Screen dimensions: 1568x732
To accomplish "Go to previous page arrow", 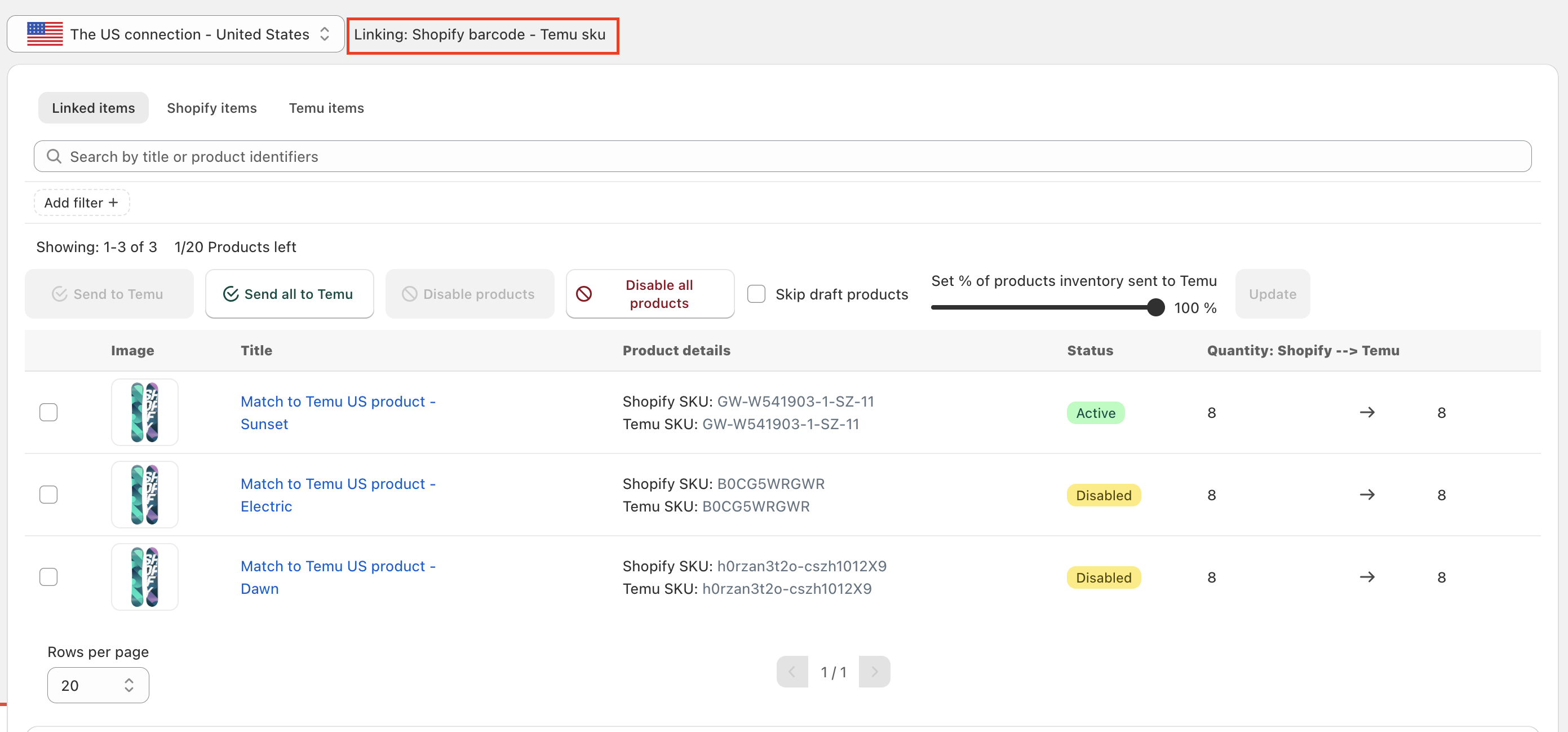I will click(792, 671).
